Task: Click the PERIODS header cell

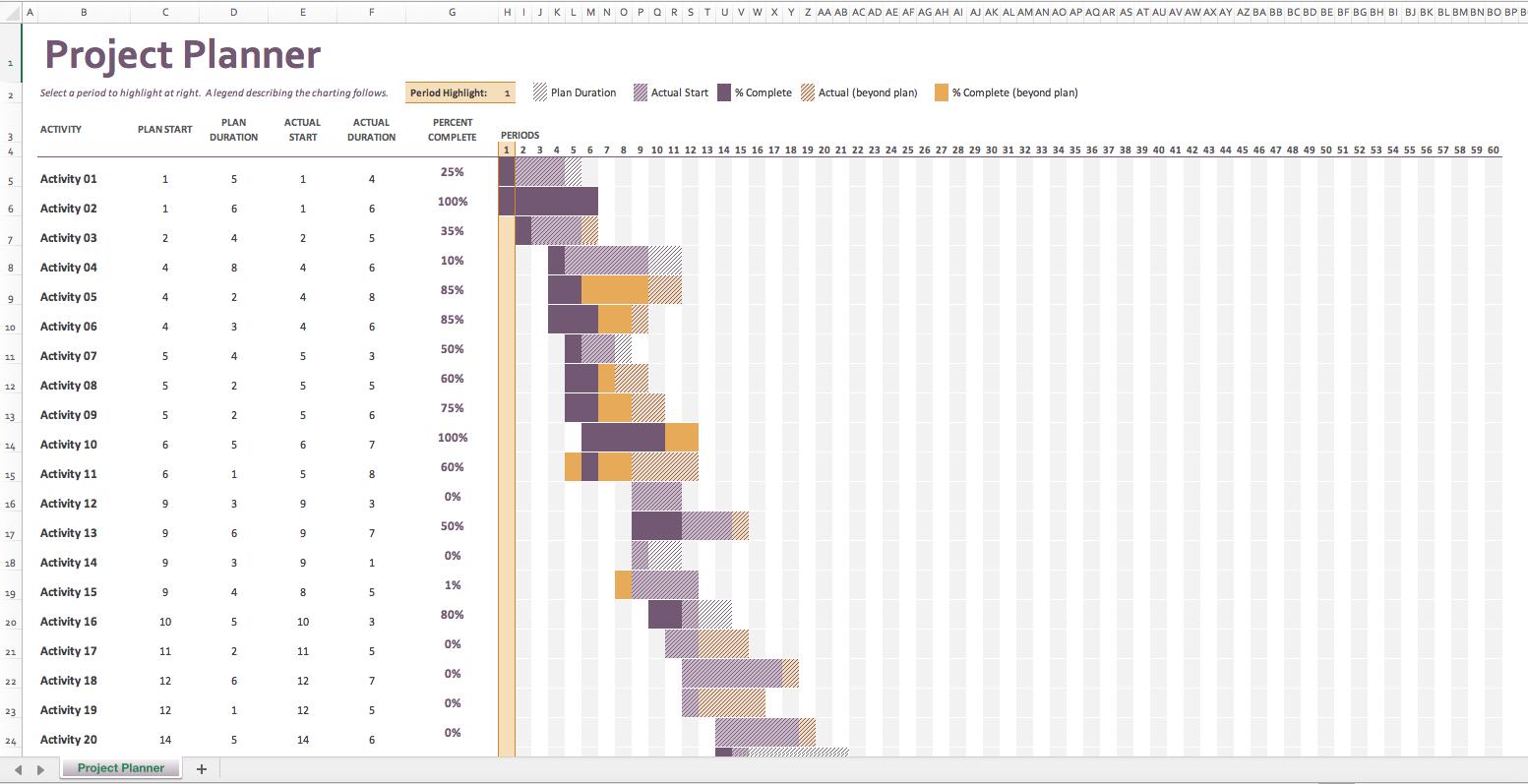Action: point(520,134)
